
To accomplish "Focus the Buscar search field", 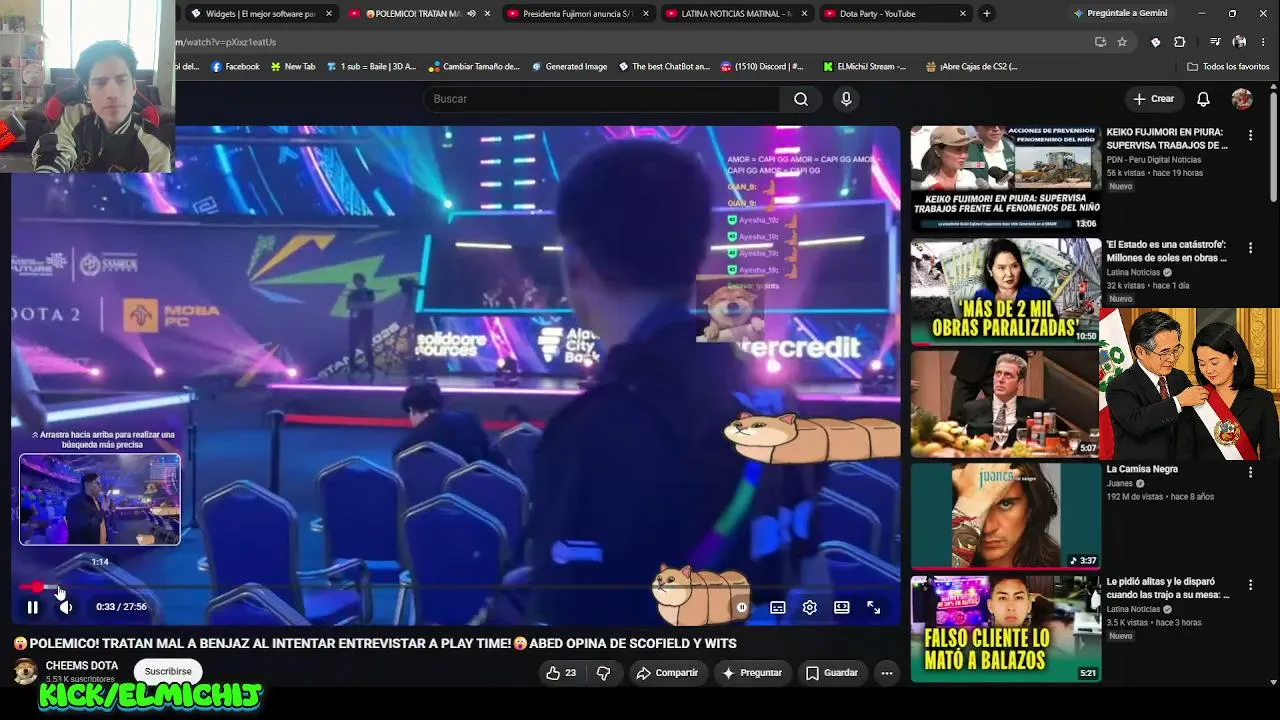I will coord(602,99).
